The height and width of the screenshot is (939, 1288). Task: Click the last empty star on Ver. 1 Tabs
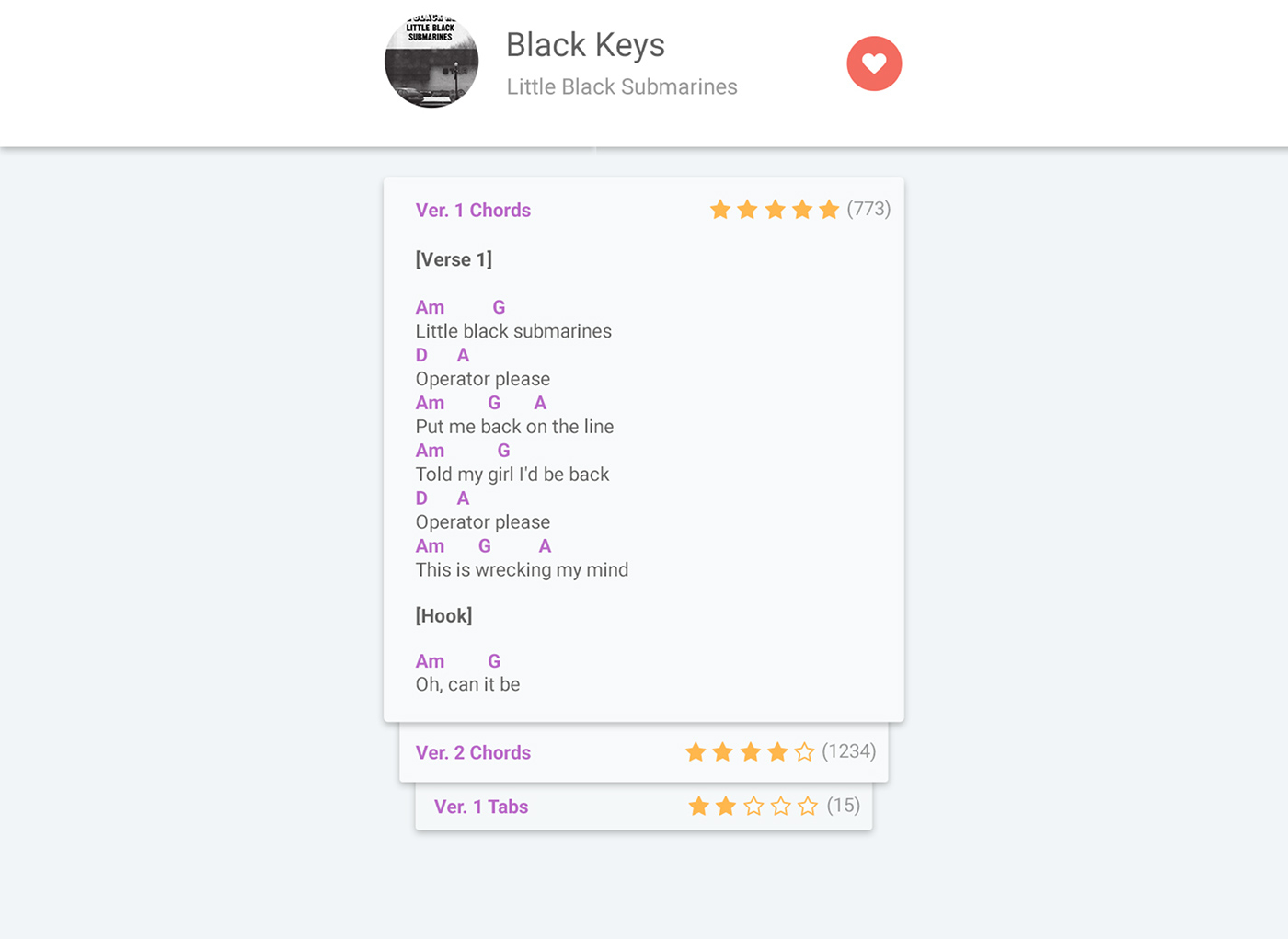point(808,807)
